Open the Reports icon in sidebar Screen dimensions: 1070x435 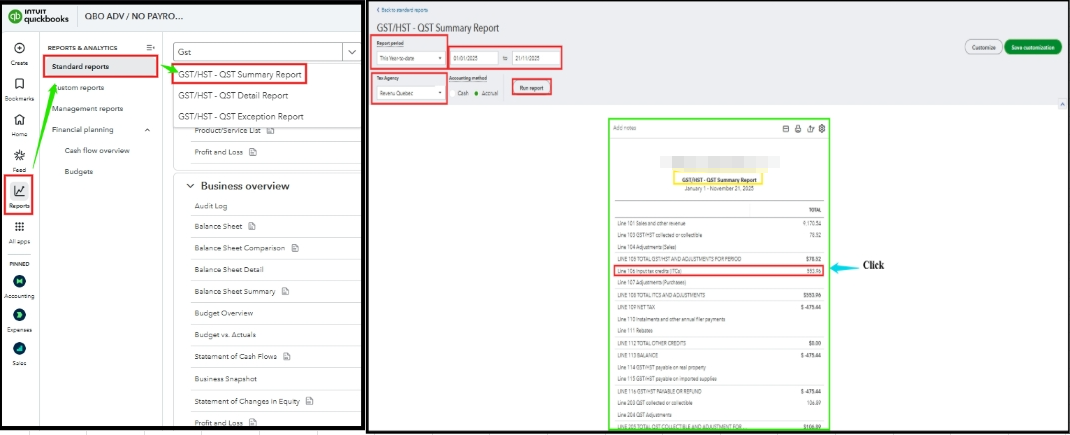(x=19, y=191)
